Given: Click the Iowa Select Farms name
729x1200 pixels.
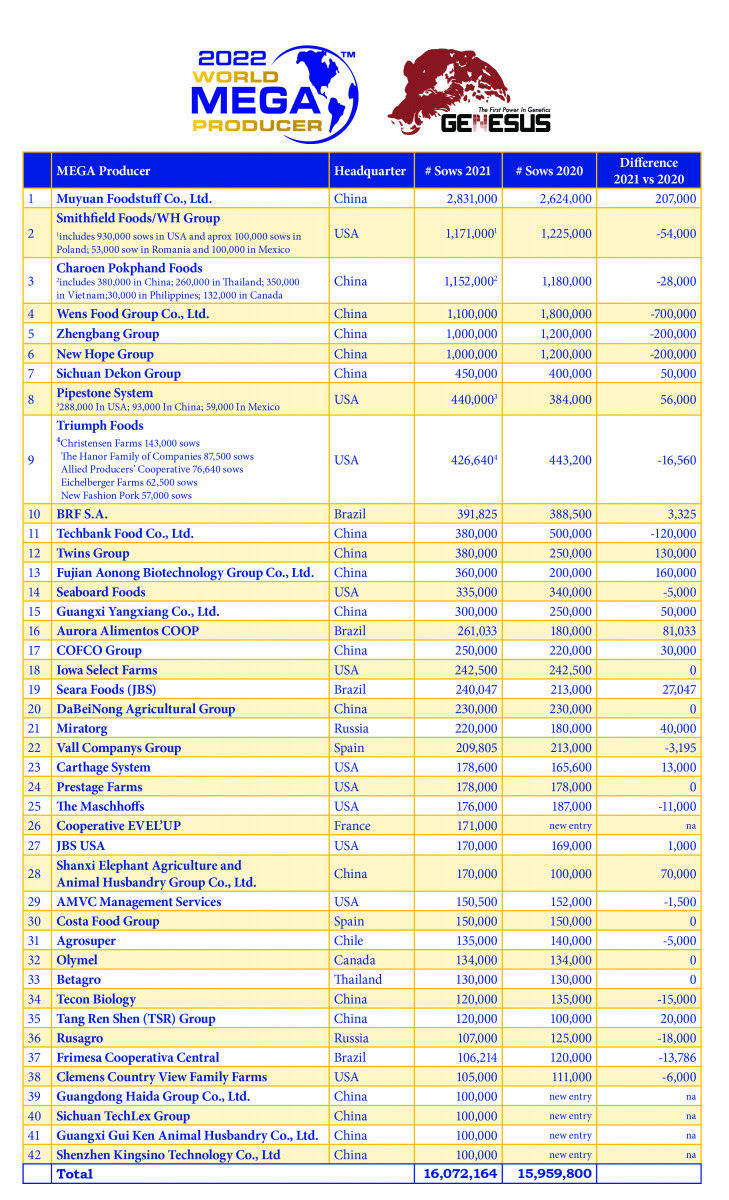Looking at the screenshot, I should (x=106, y=670).
